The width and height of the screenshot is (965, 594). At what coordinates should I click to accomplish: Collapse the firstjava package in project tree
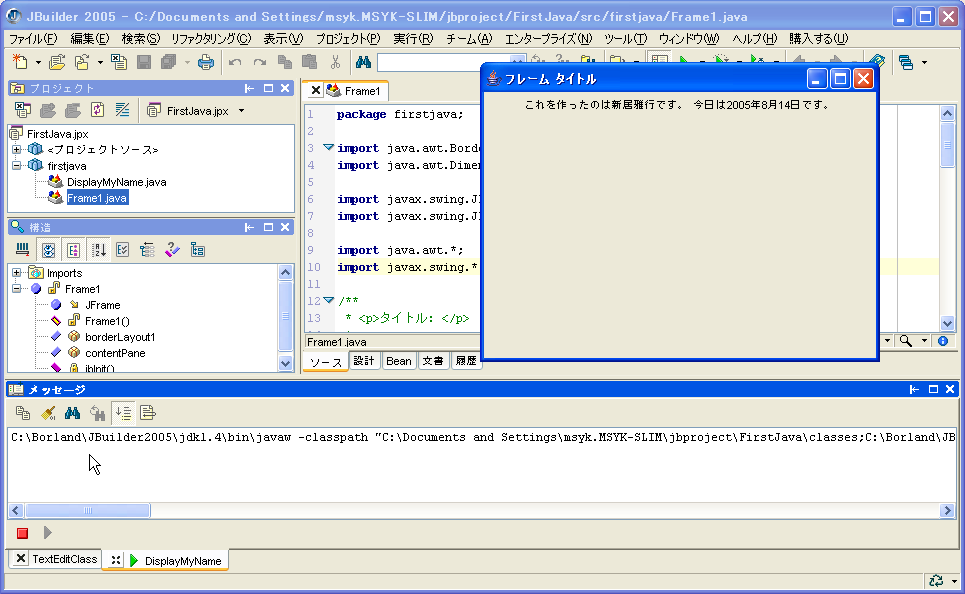click(x=17, y=165)
